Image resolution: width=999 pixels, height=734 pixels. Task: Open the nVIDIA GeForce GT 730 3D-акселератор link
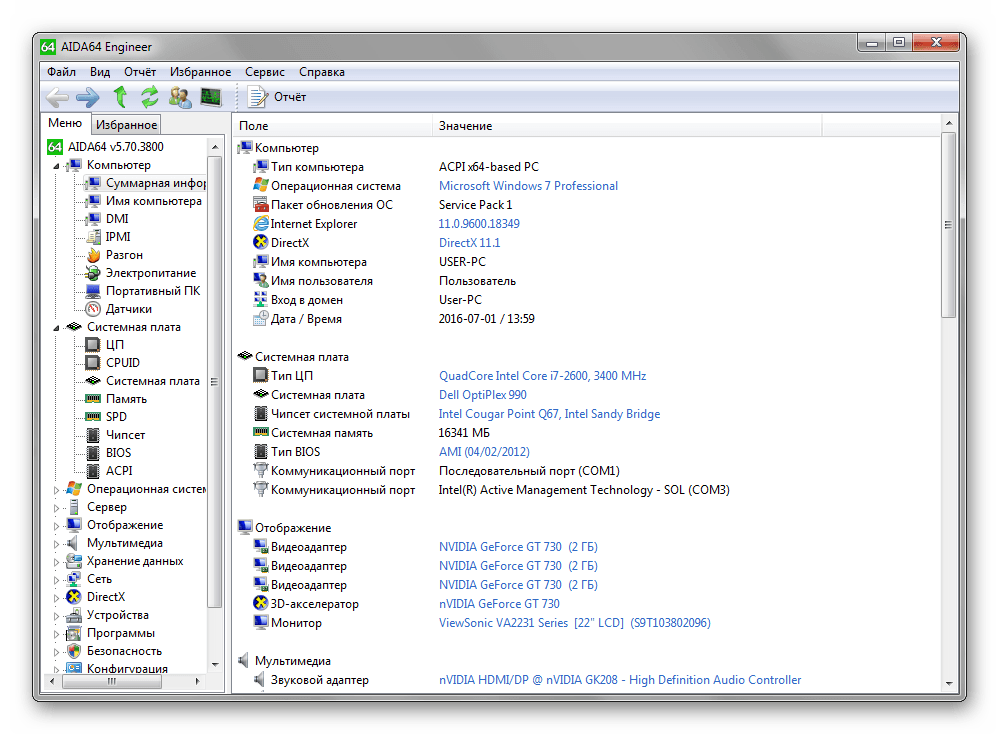click(500, 604)
